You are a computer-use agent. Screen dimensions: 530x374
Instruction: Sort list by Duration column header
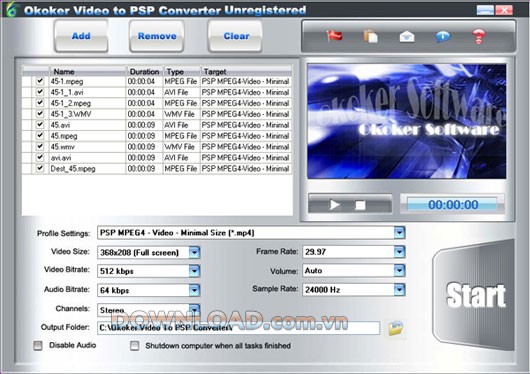[144, 71]
